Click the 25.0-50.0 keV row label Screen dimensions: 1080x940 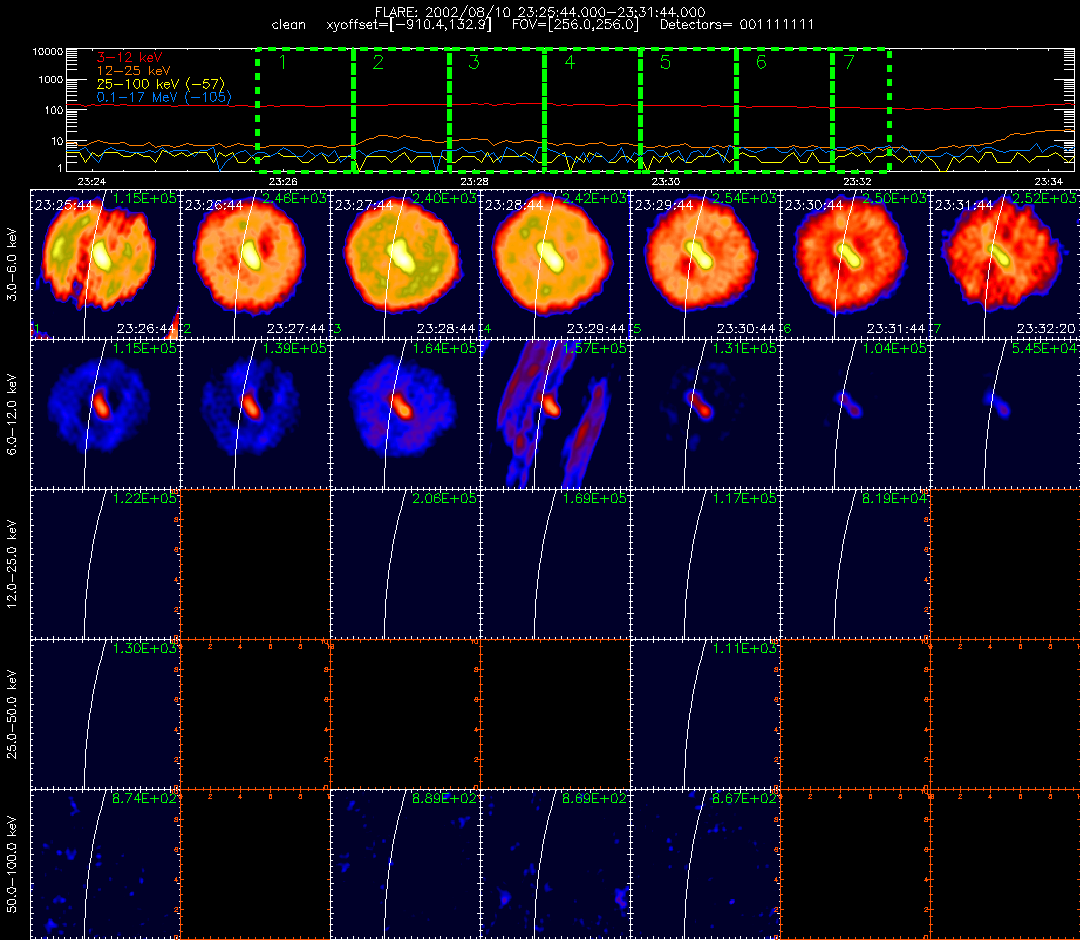pyautogui.click(x=12, y=715)
